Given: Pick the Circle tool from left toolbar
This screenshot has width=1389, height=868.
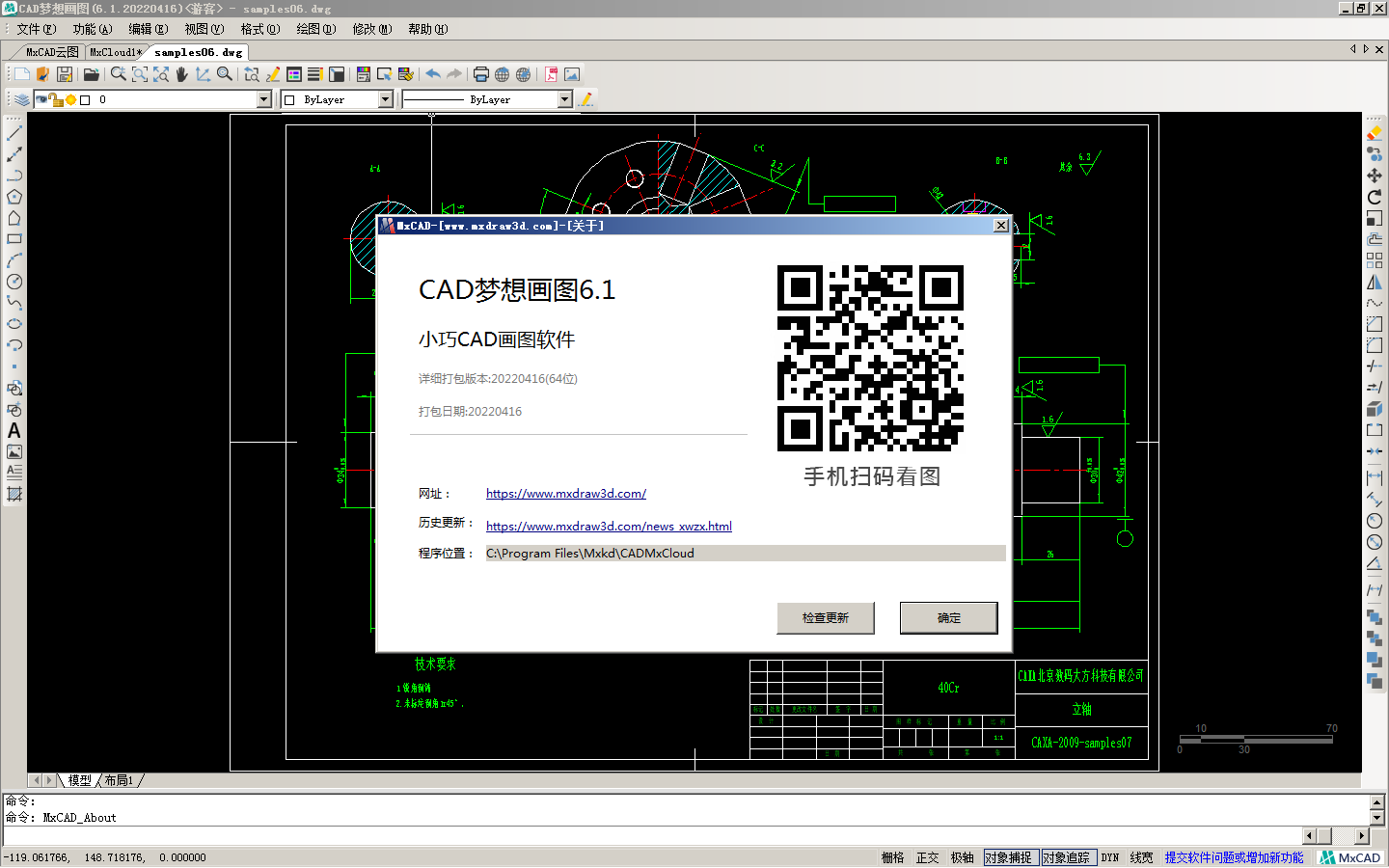Looking at the screenshot, I should point(14,281).
